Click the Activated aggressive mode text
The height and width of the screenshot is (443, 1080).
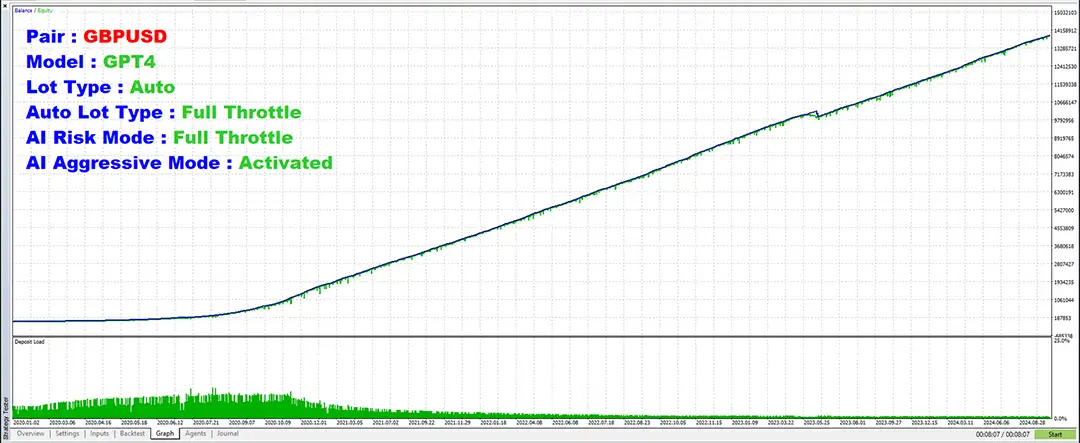coord(285,162)
